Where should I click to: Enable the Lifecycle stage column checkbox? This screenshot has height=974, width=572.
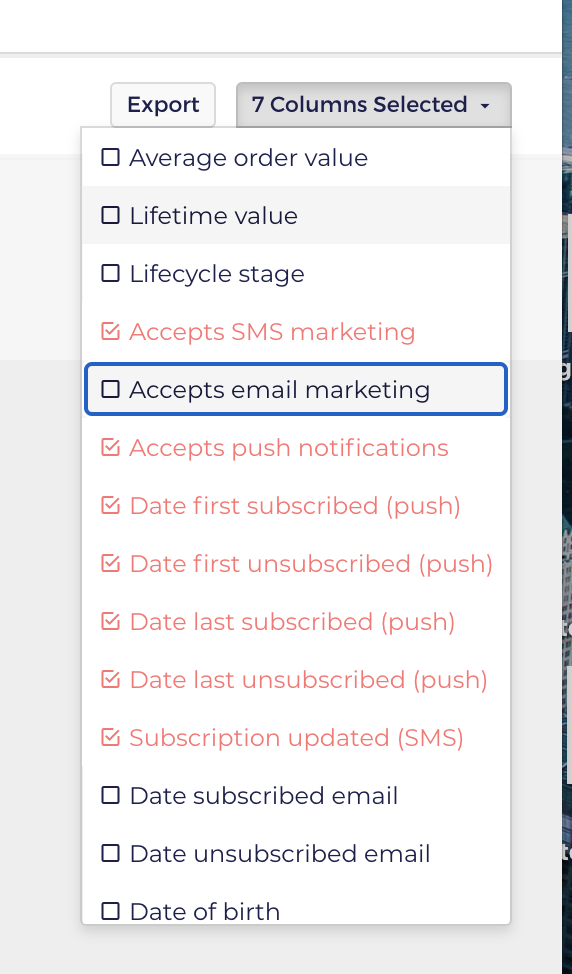110,273
